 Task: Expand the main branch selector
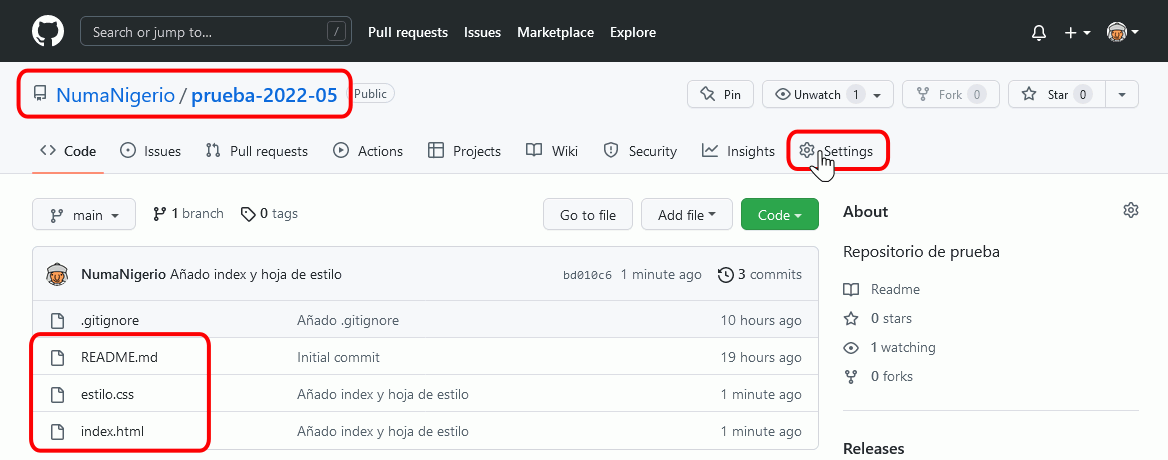coord(84,214)
